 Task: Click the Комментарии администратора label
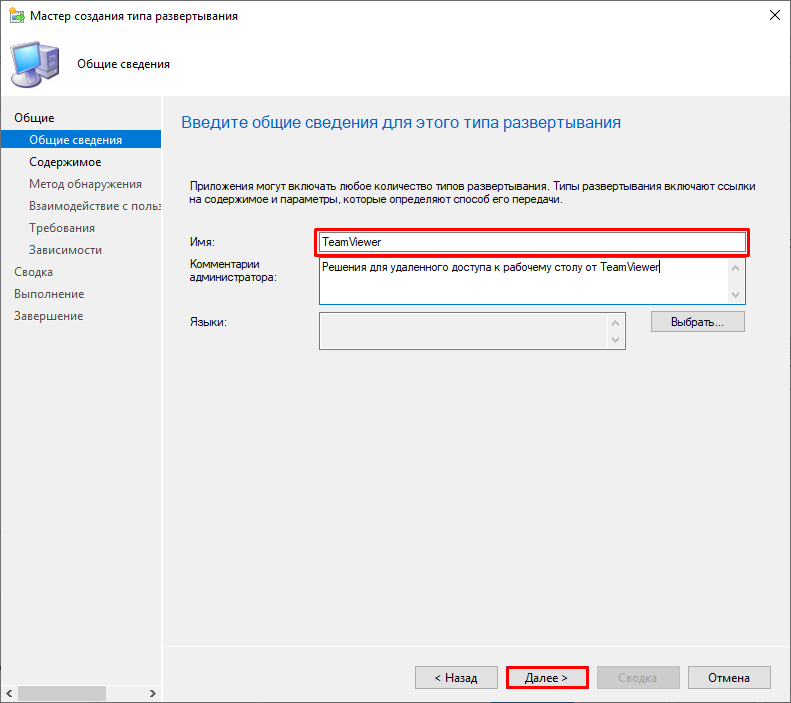point(233,271)
